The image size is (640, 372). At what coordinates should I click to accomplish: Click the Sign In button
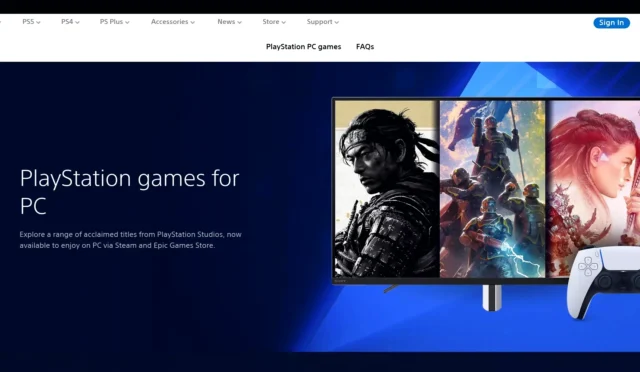coord(611,22)
